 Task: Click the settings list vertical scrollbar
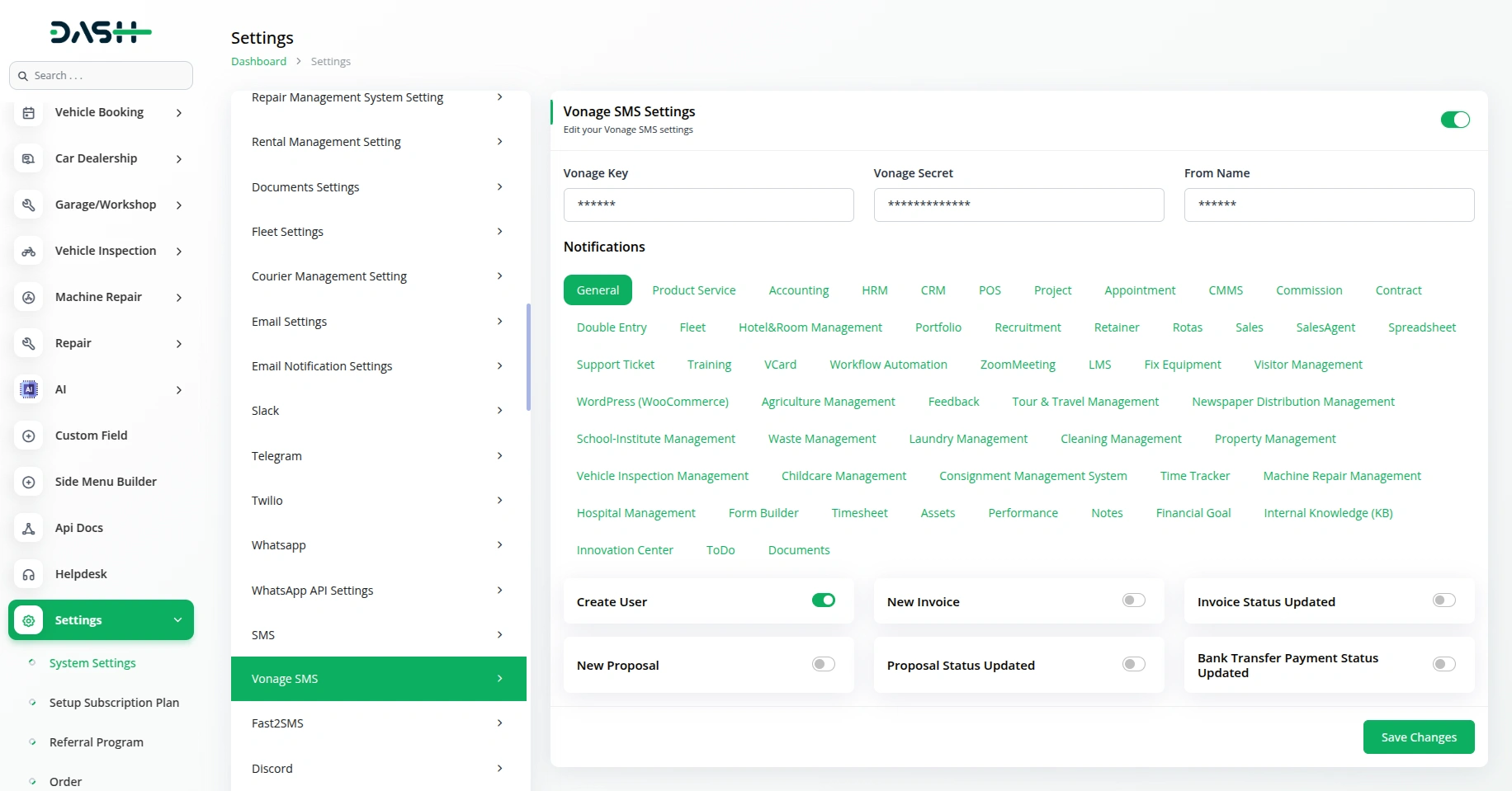(528, 356)
